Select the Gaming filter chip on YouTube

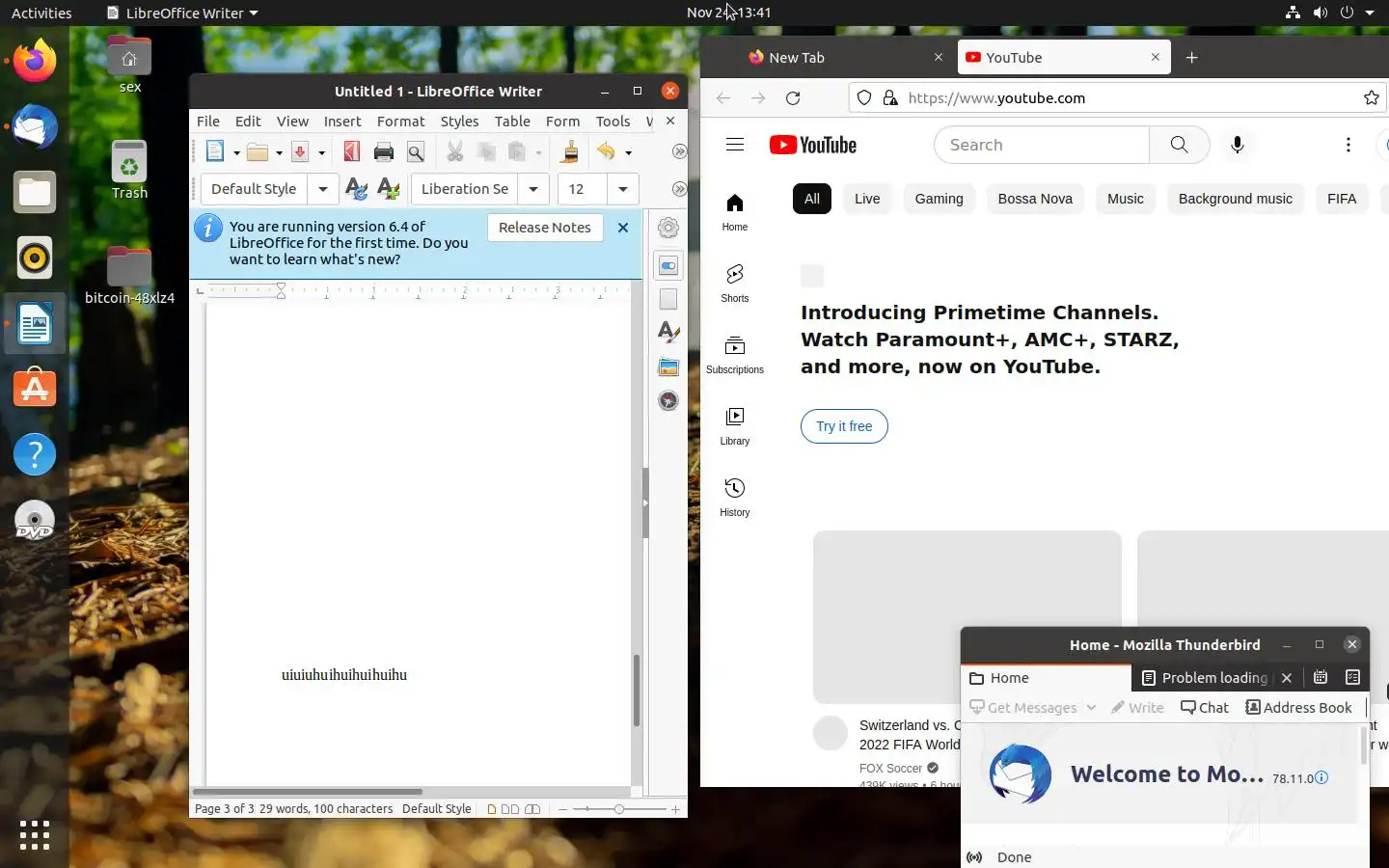(x=939, y=199)
